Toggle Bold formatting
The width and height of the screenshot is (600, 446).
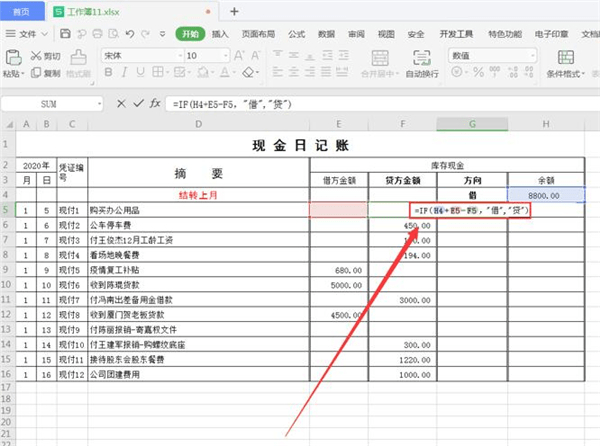[109, 72]
